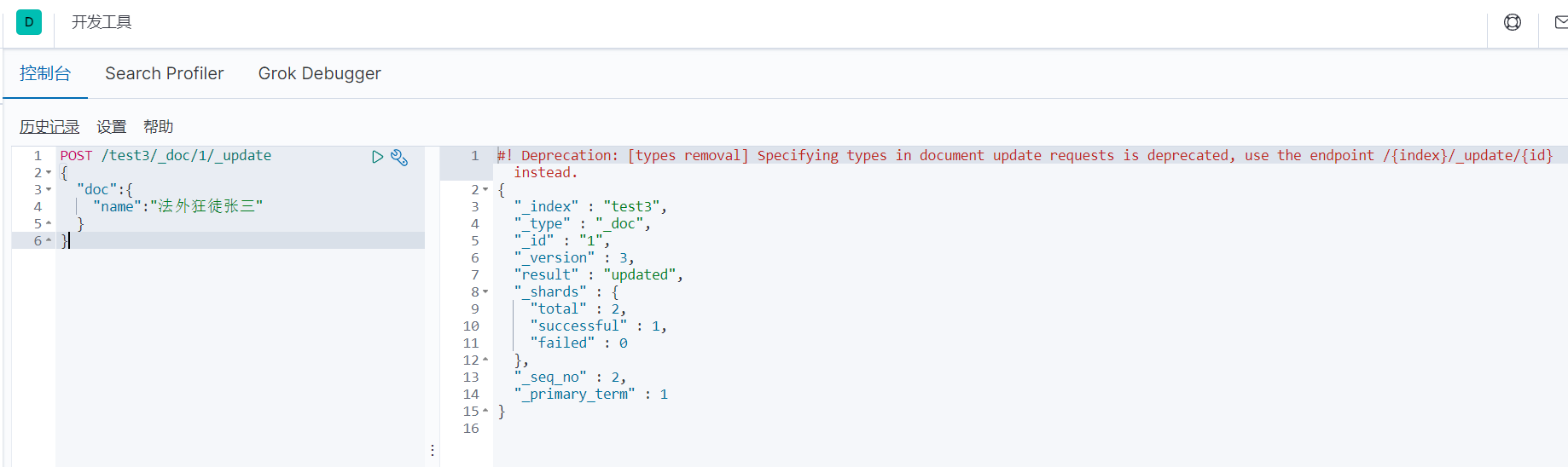The height and width of the screenshot is (467, 1568).
Task: Place cursor at end of editor line 6
Action: [70, 240]
